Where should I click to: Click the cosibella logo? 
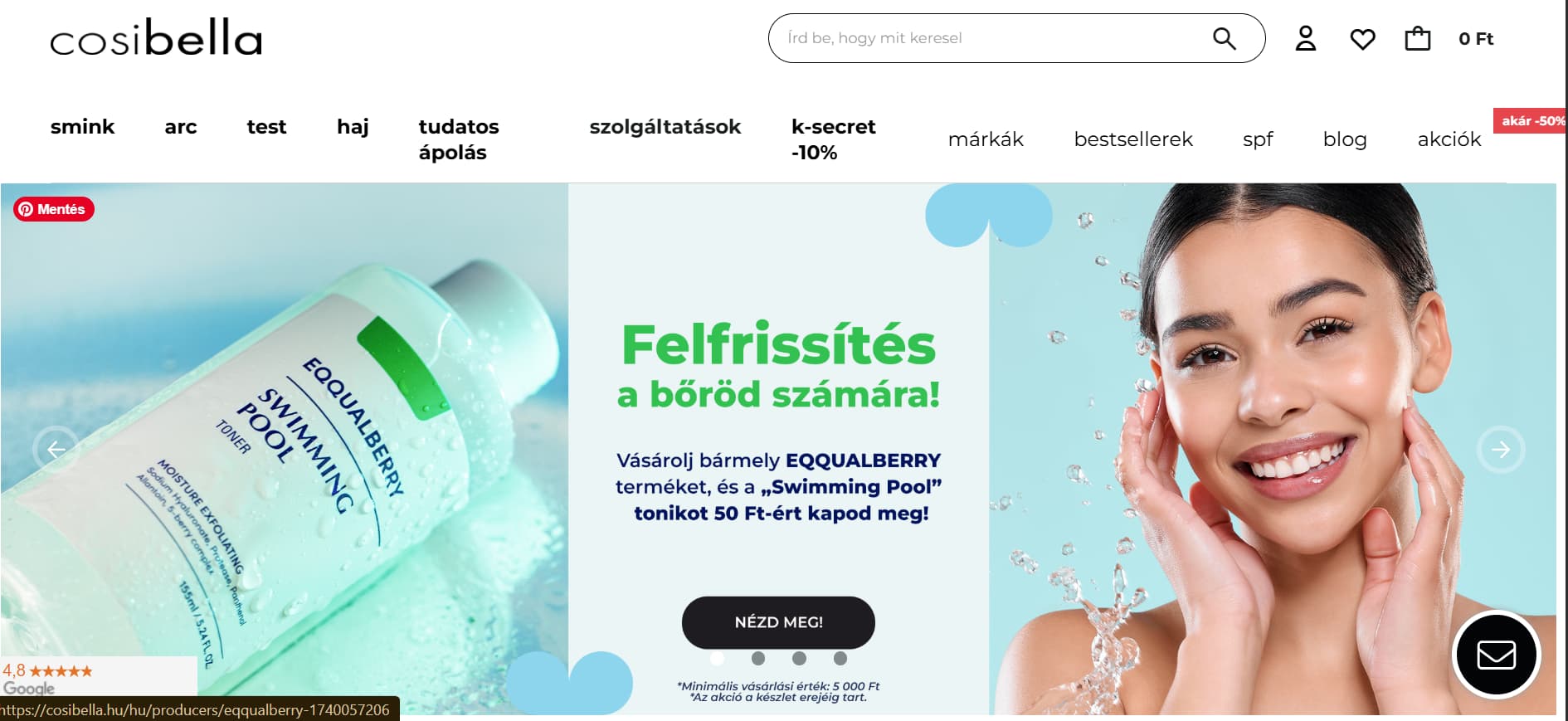click(x=156, y=39)
